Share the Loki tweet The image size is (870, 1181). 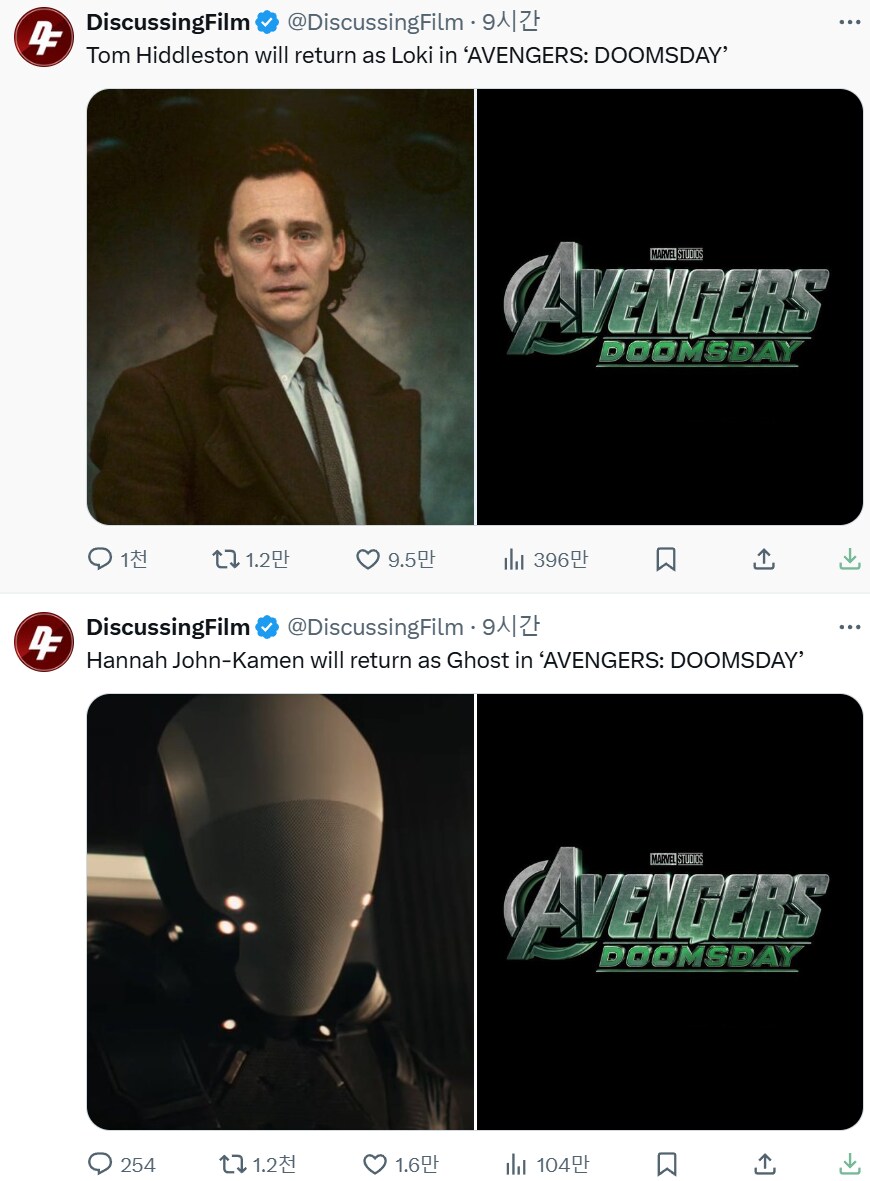(764, 559)
